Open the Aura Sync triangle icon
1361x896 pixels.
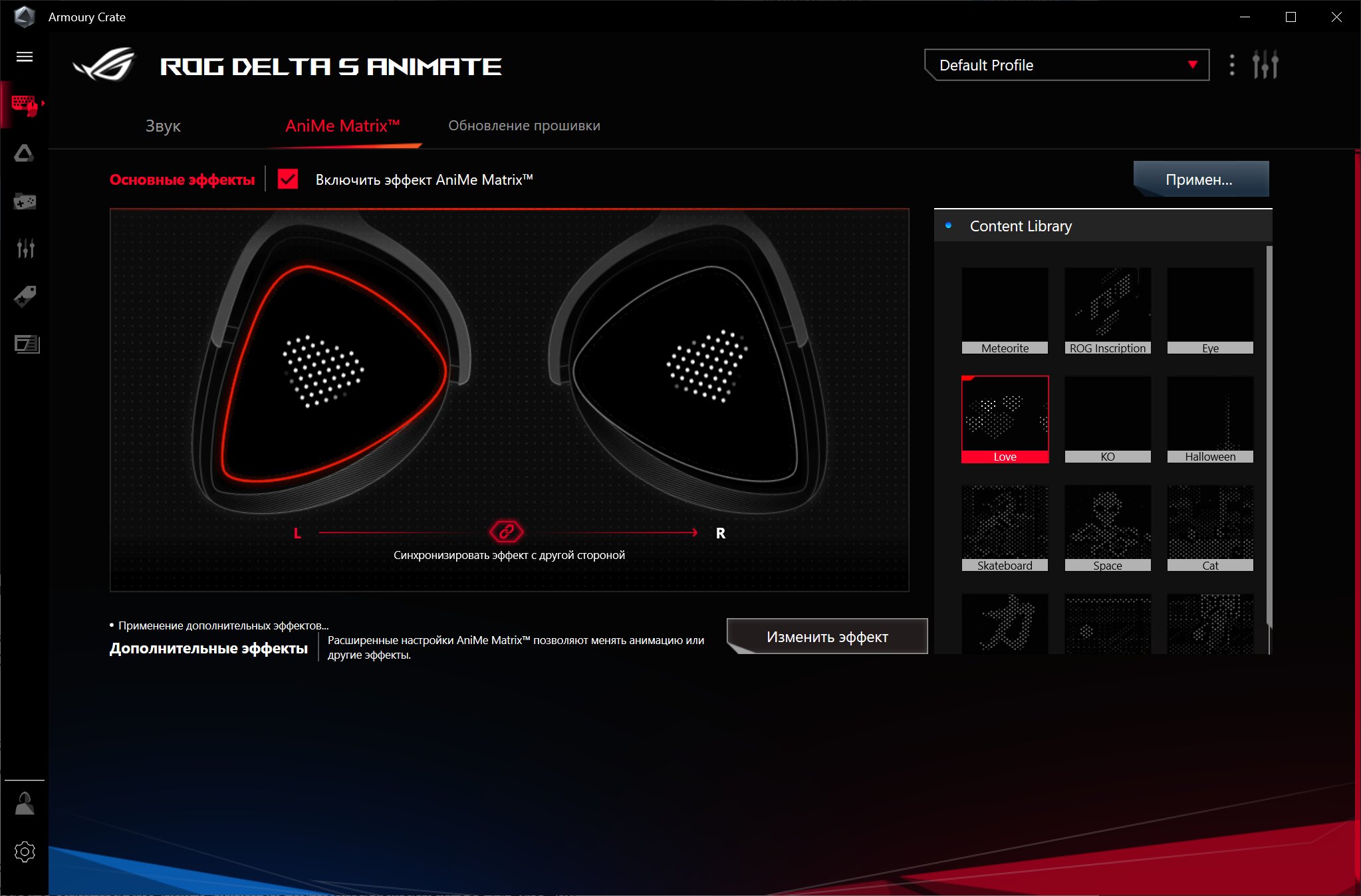[x=25, y=154]
